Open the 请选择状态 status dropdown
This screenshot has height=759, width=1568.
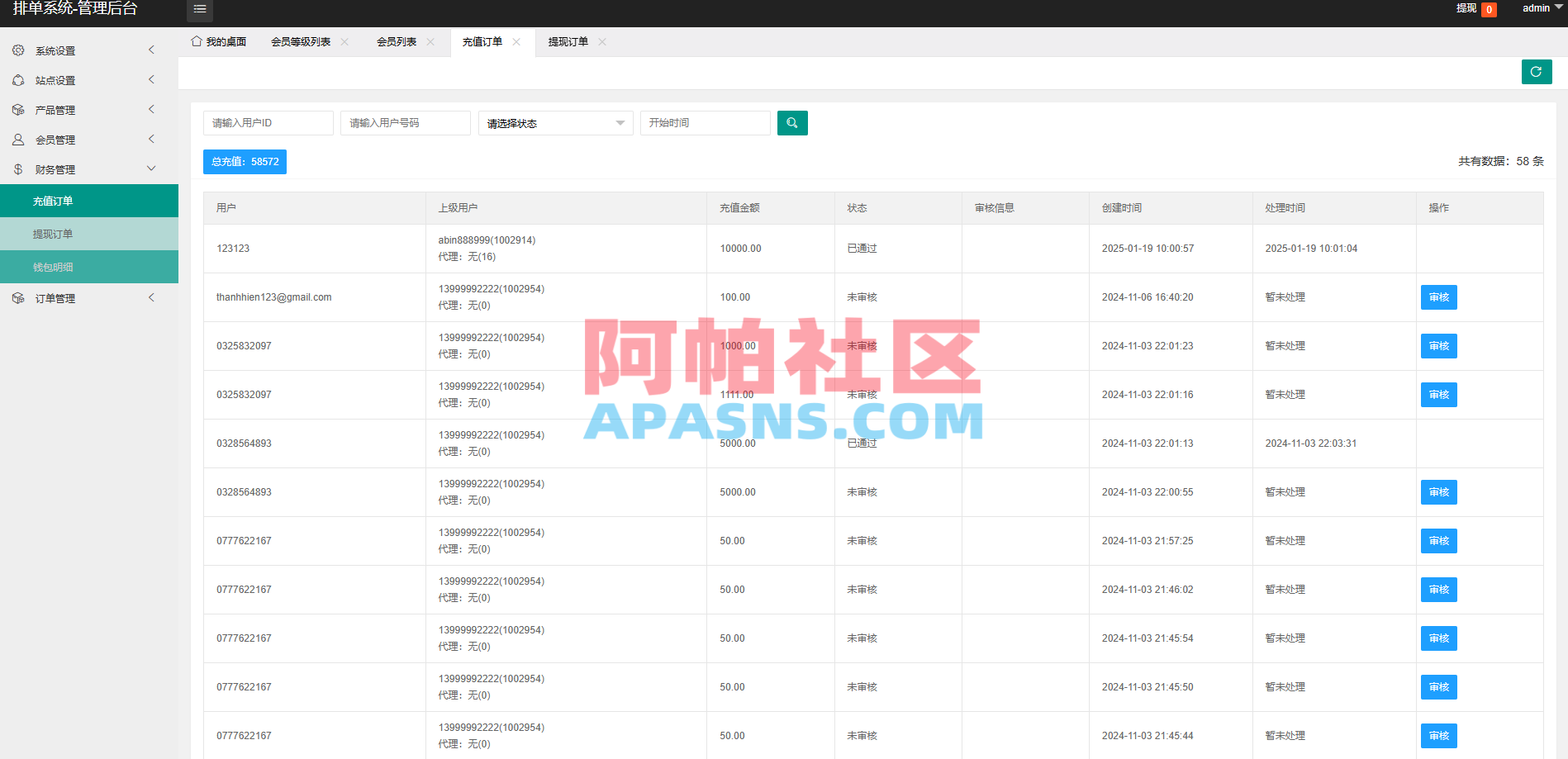pos(555,122)
